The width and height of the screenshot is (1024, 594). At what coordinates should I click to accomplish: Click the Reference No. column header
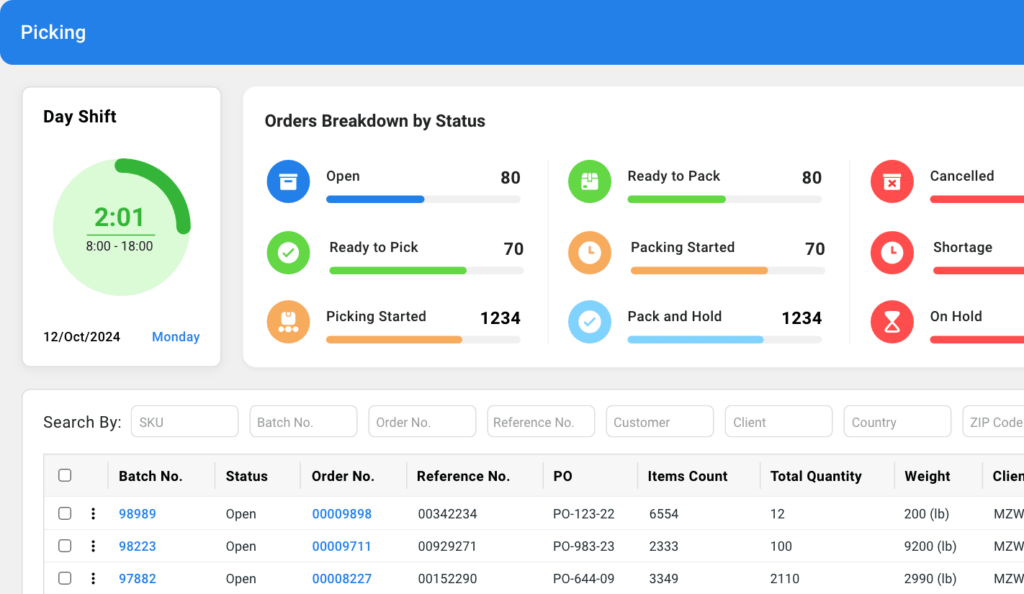[463, 476]
